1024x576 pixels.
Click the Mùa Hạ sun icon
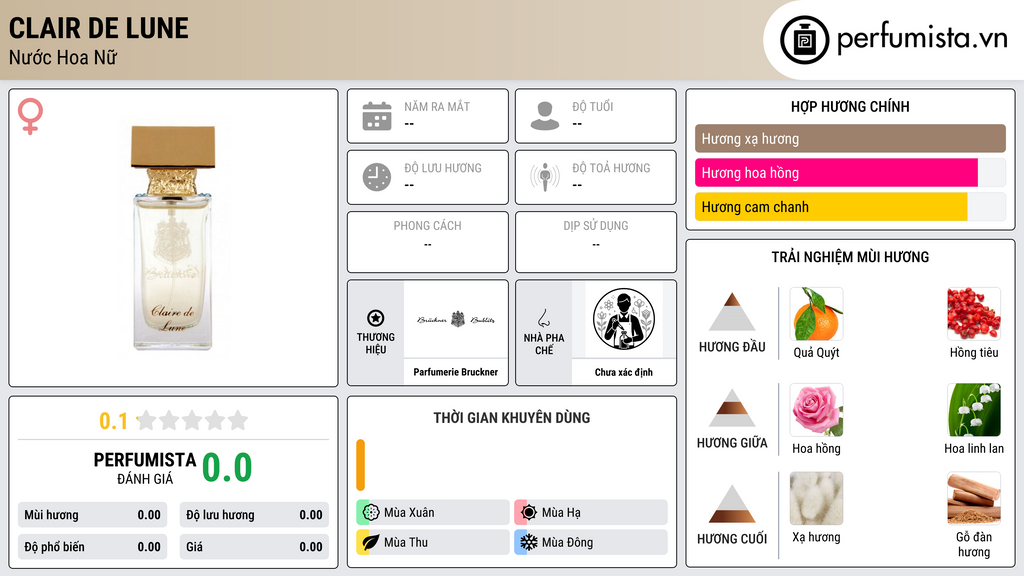529,513
